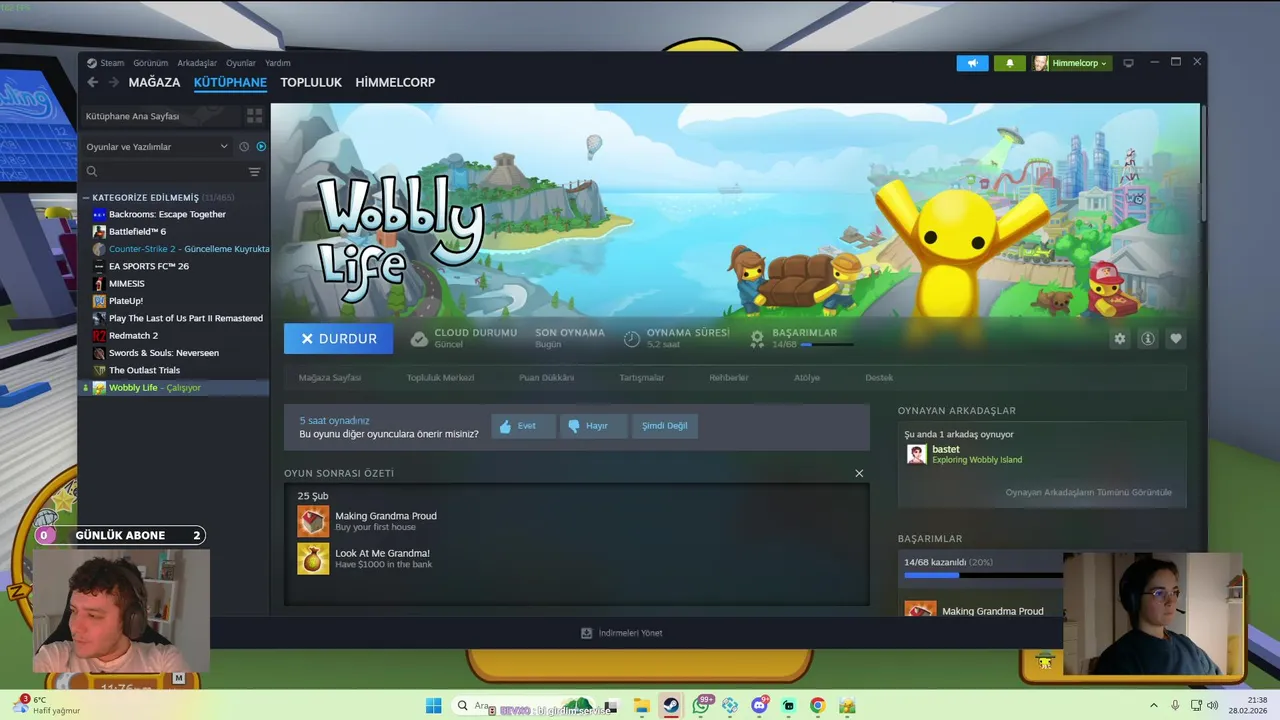
Task: Open the Arkadaşlar menu
Action: click(197, 63)
